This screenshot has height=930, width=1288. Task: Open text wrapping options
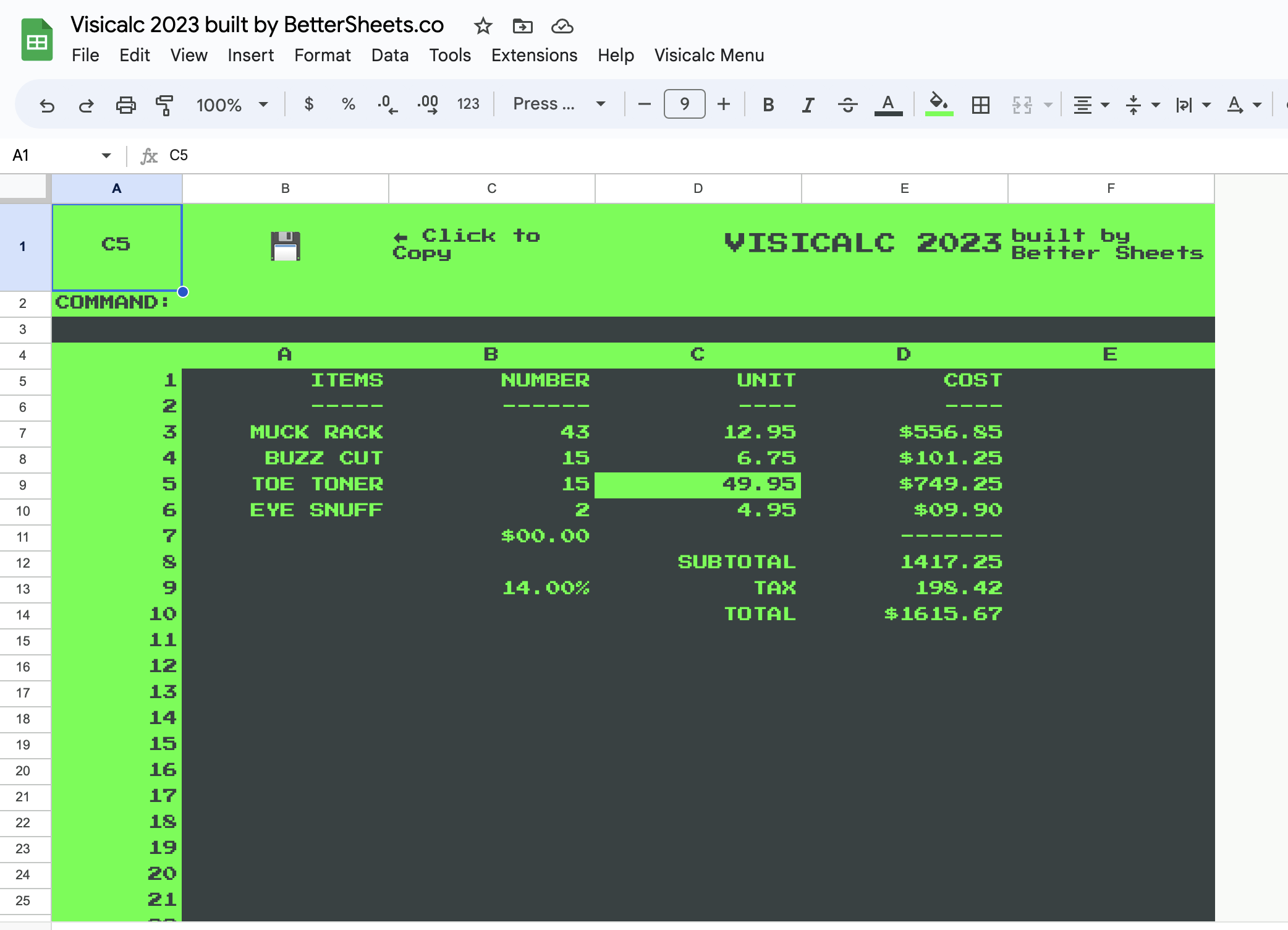pyautogui.click(x=1192, y=105)
